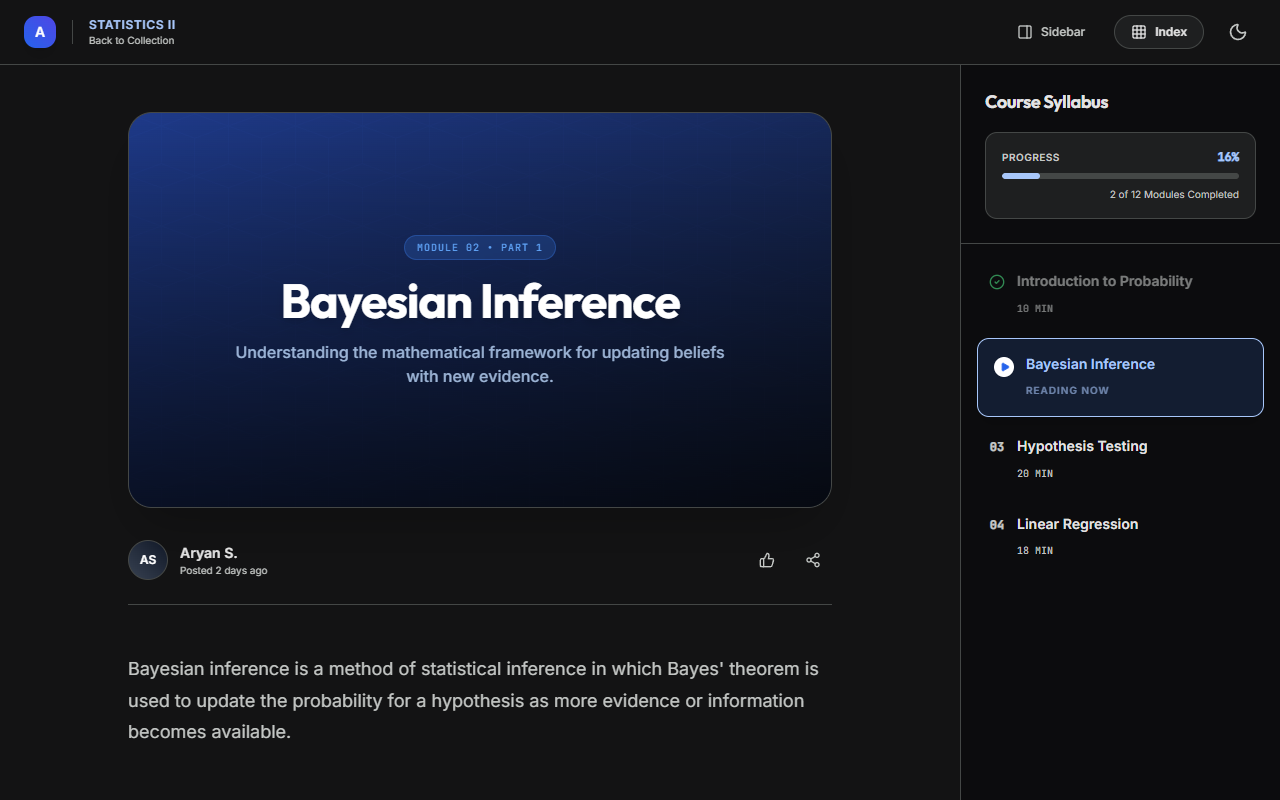Select Introduction to Probability in syllabus
Viewport: 1280px width, 800px height.
coord(1104,282)
